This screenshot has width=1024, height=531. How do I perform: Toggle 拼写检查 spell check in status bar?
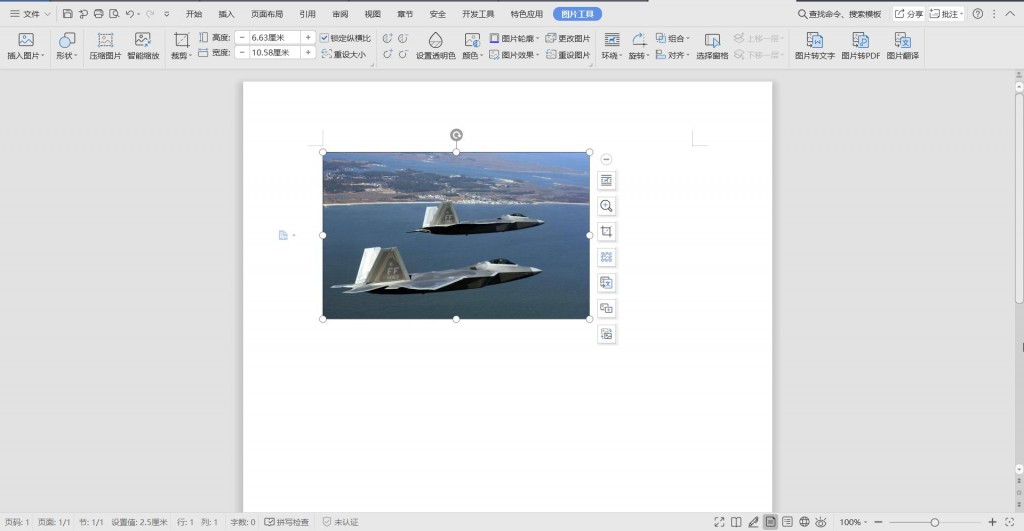tap(287, 522)
